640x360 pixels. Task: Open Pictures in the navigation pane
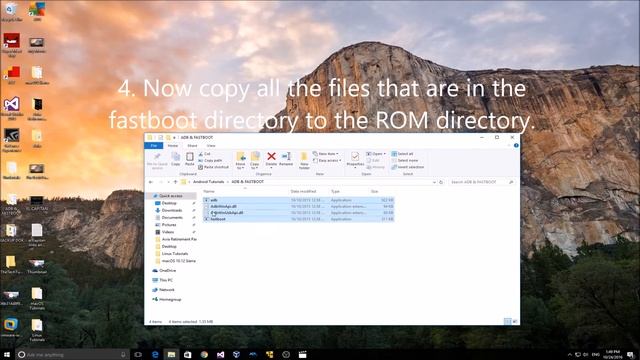169,225
